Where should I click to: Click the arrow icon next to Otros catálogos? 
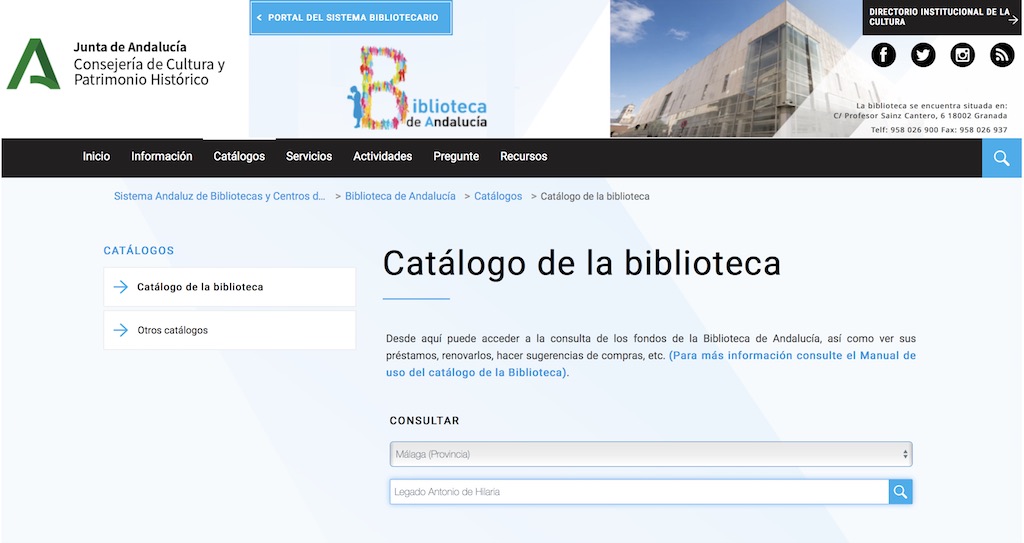120,330
